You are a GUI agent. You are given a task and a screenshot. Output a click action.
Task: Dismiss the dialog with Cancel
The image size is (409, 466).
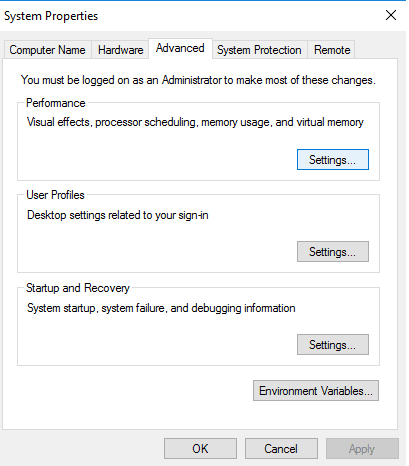pos(281,449)
